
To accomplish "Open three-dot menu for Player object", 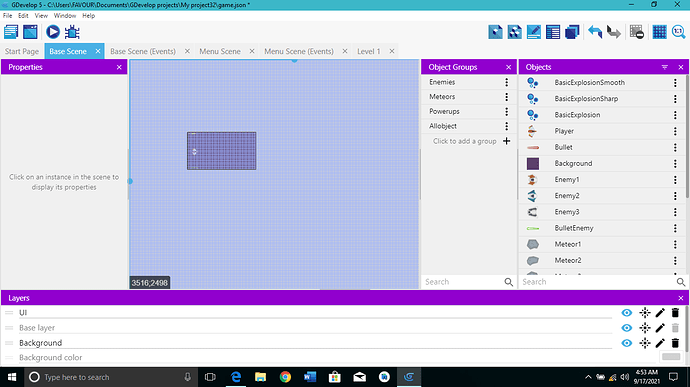I will (675, 131).
